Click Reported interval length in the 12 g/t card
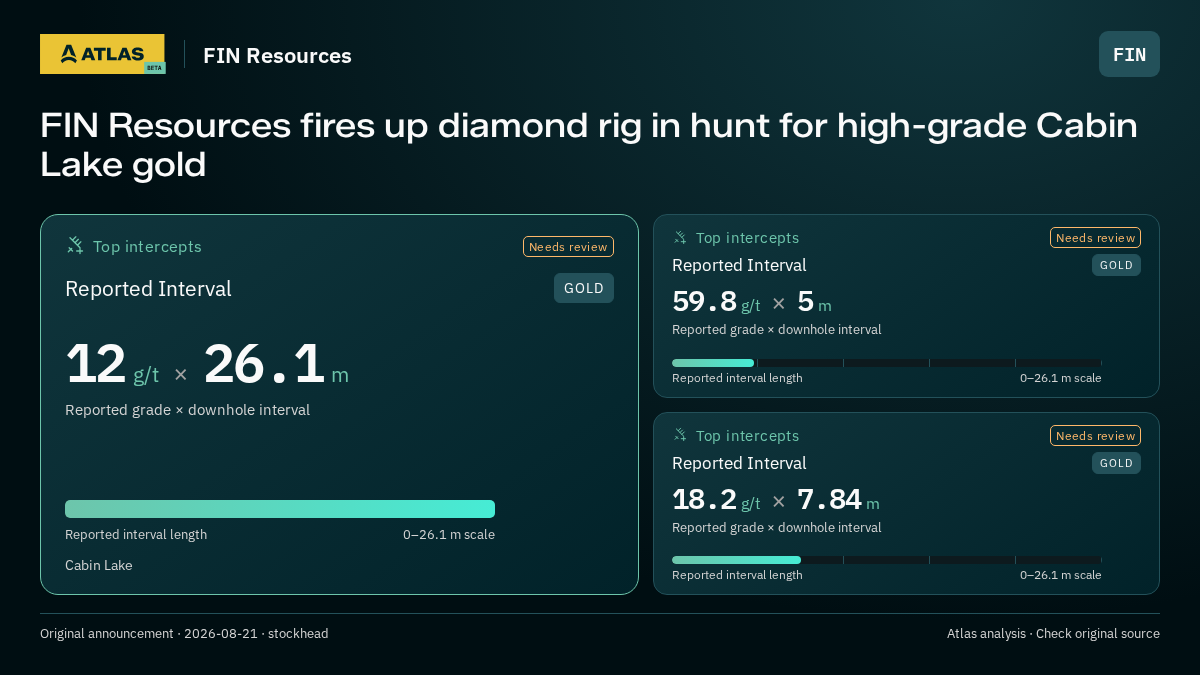1200x675 pixels. (136, 534)
